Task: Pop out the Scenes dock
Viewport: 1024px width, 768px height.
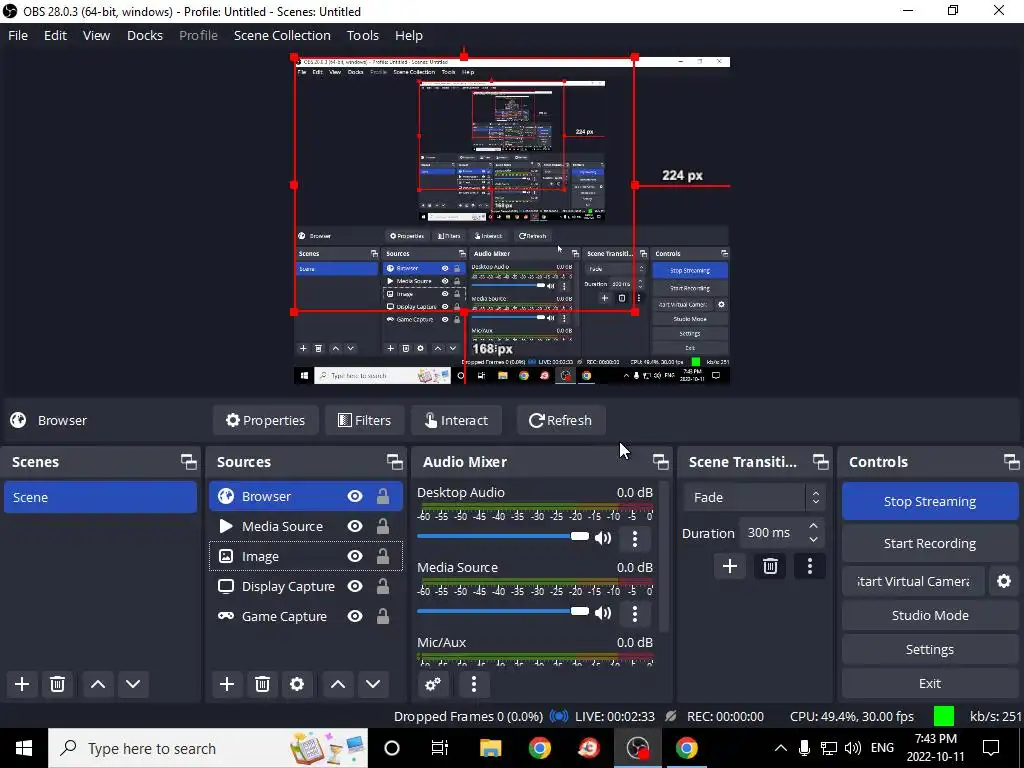Action: [189, 462]
